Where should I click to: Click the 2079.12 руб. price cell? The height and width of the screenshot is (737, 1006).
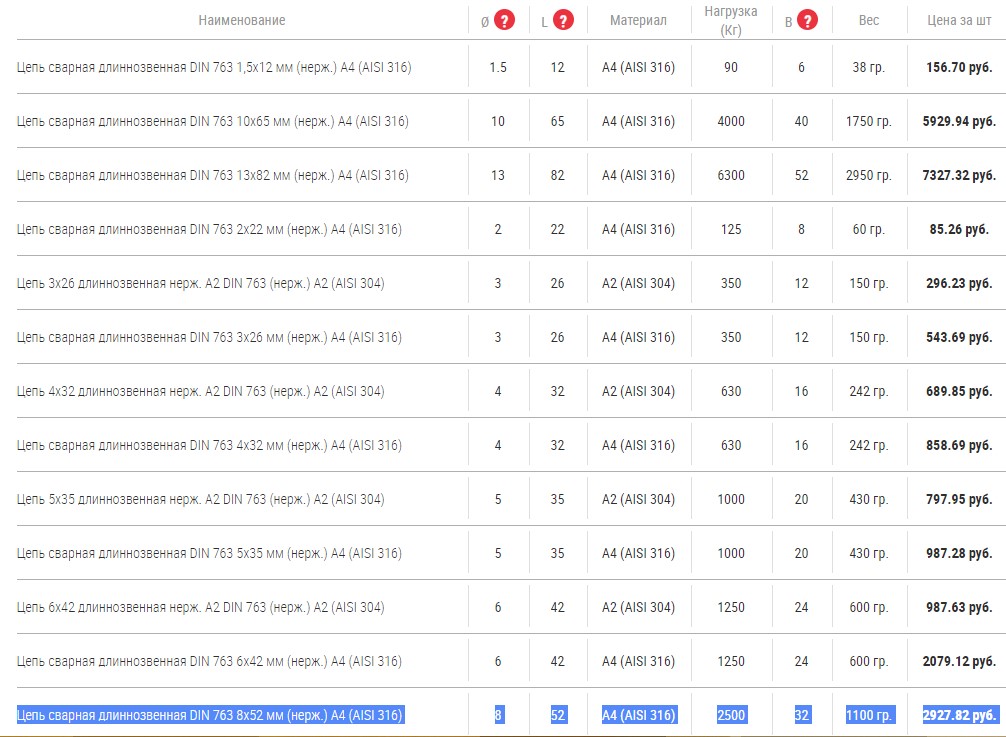(x=958, y=661)
